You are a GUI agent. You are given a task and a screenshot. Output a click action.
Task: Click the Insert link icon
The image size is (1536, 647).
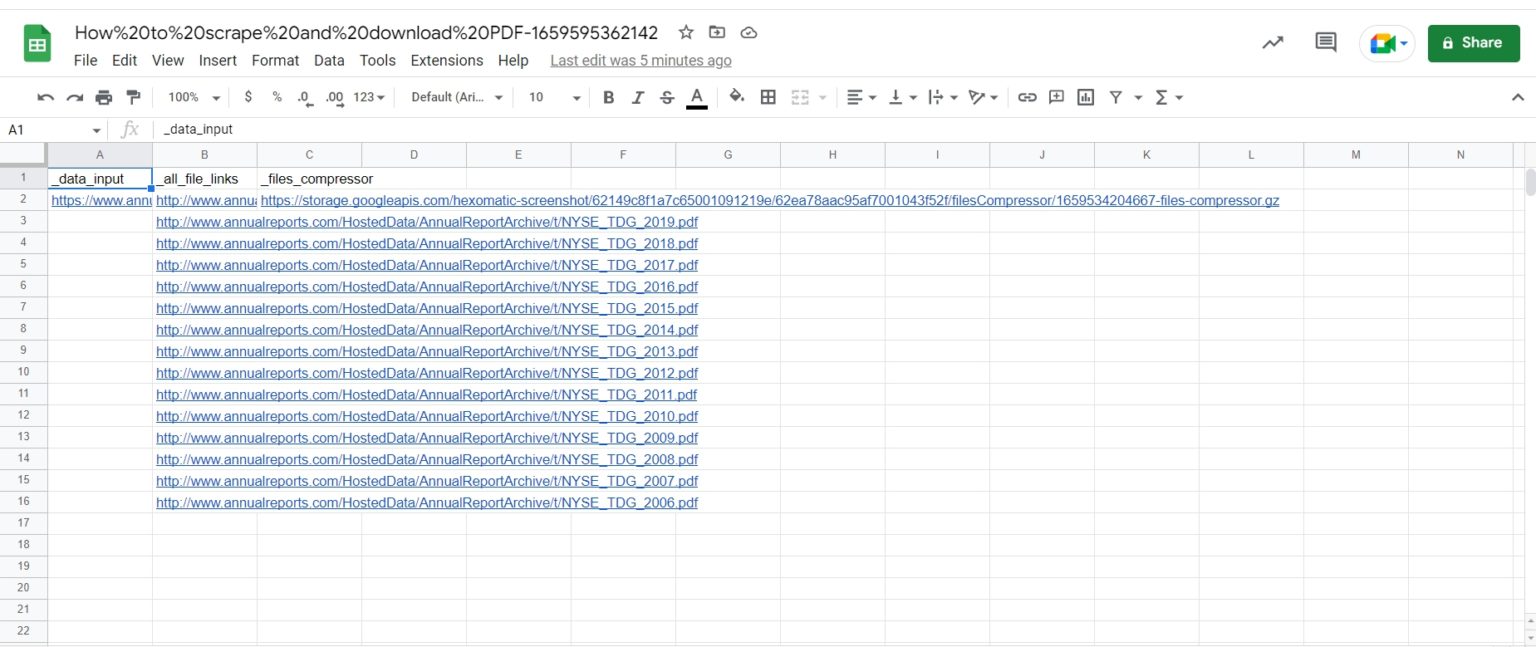tap(1027, 97)
